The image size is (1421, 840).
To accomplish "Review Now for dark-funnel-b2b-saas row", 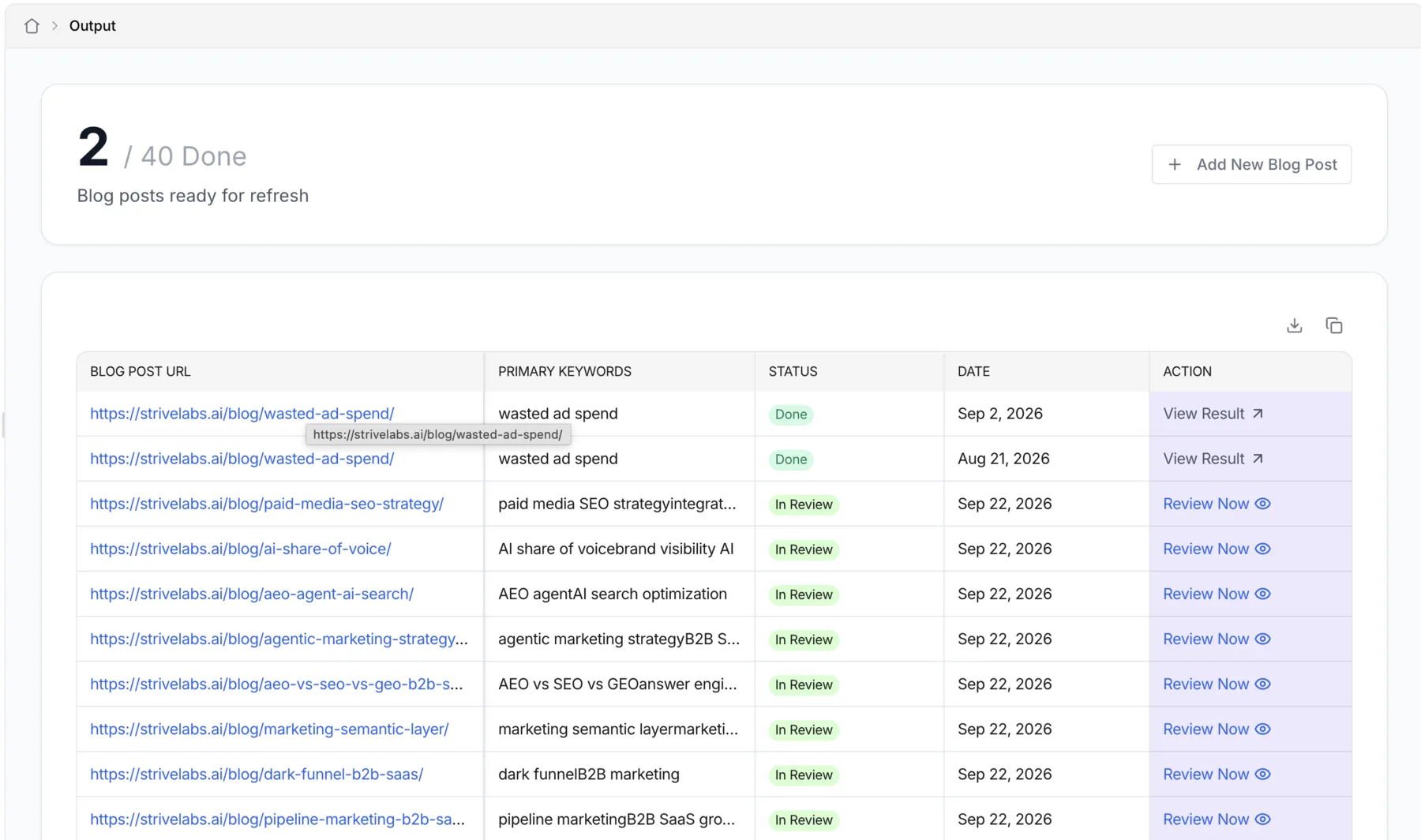I will pyautogui.click(x=1217, y=774).
